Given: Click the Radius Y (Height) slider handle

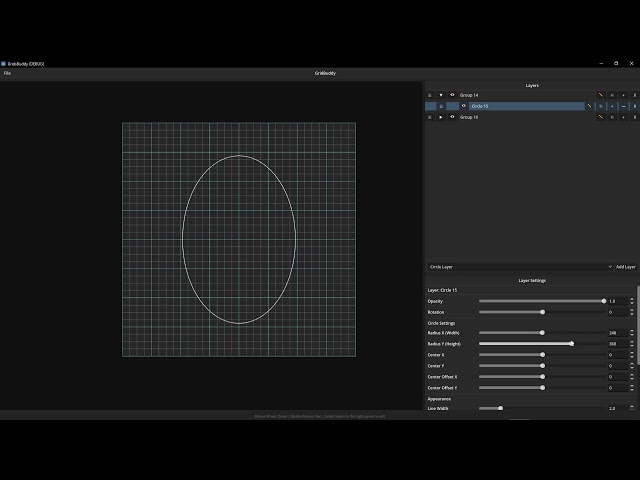Looking at the screenshot, I should 572,344.
